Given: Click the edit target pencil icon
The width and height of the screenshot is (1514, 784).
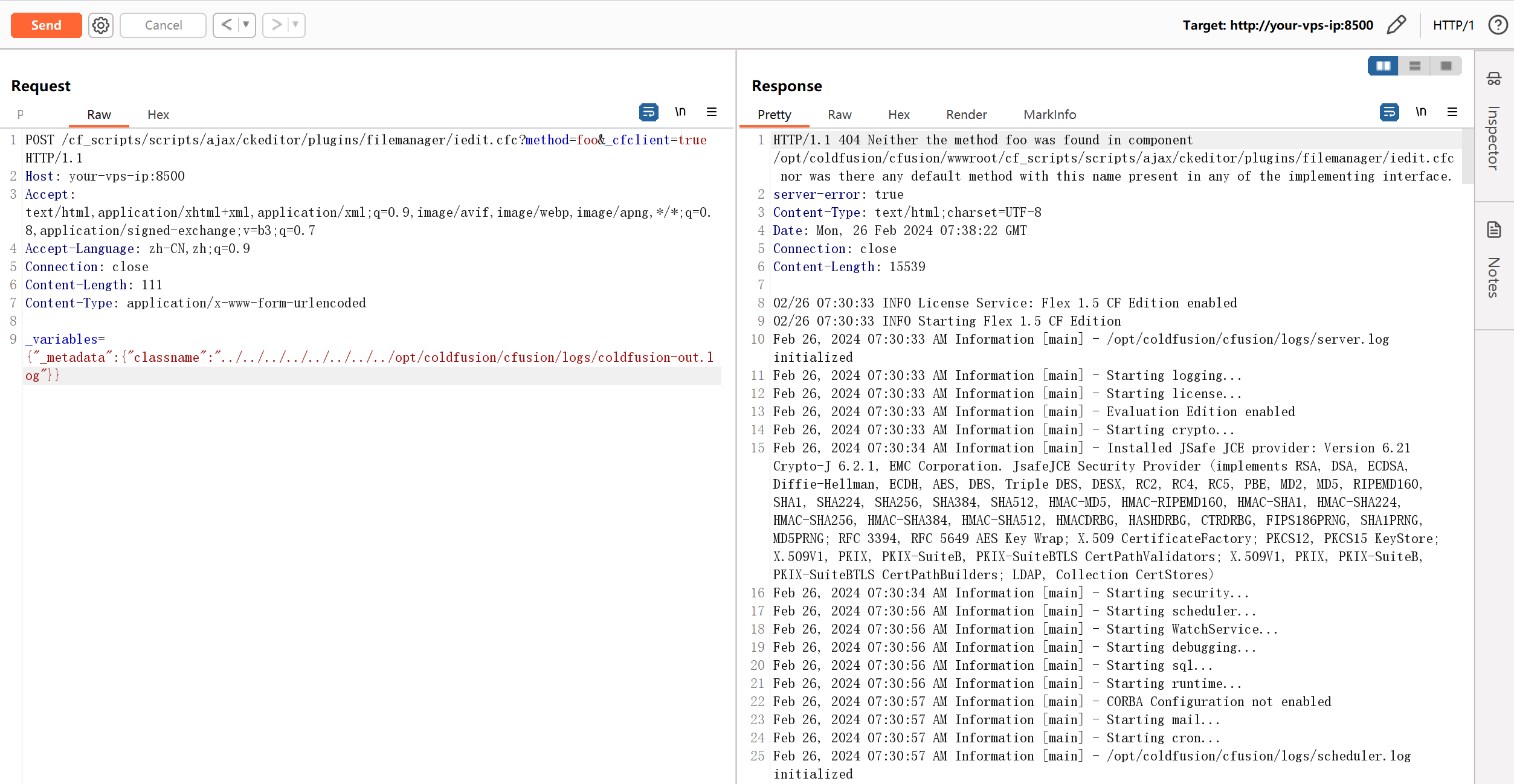Looking at the screenshot, I should [x=1396, y=25].
